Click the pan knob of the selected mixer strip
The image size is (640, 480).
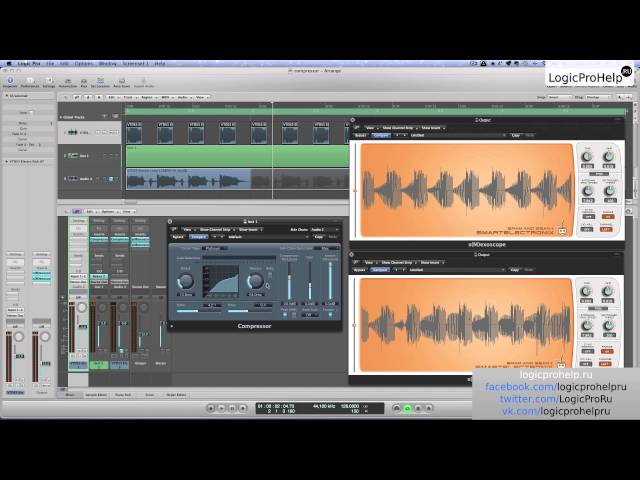point(82,307)
